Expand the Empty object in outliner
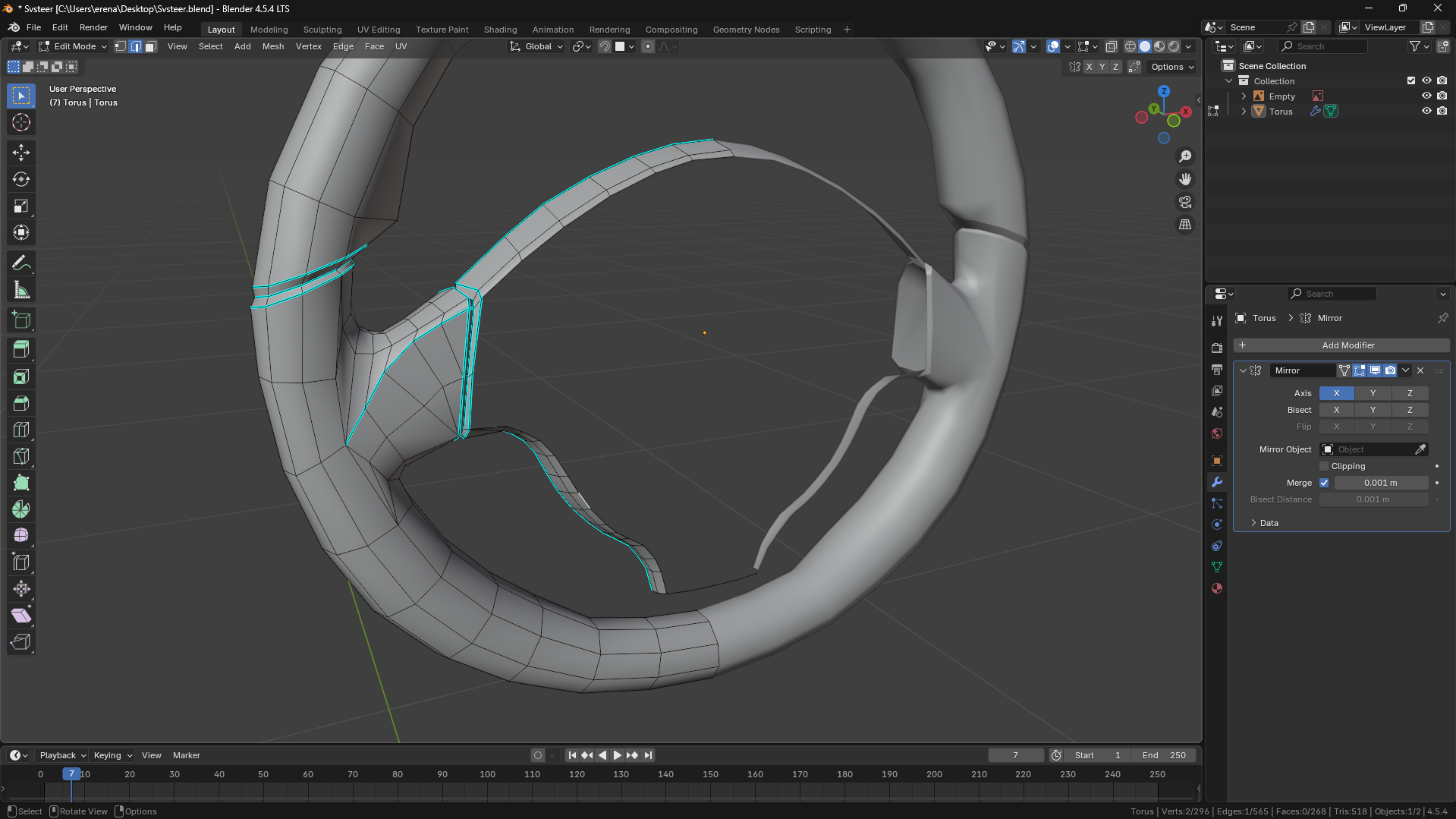 tap(1244, 96)
